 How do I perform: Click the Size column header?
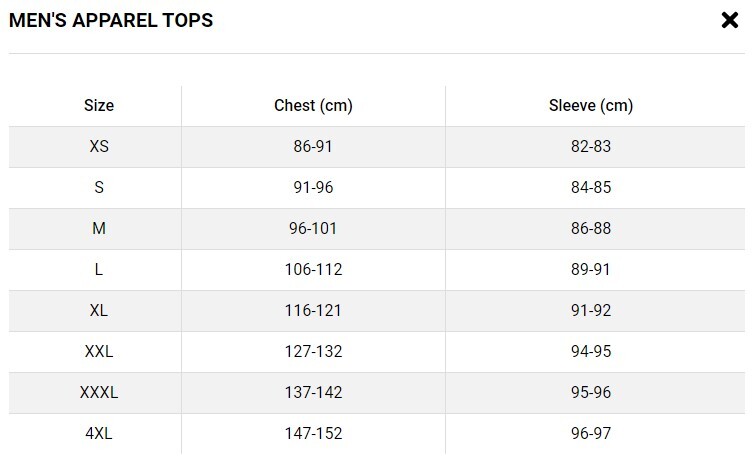click(x=99, y=106)
